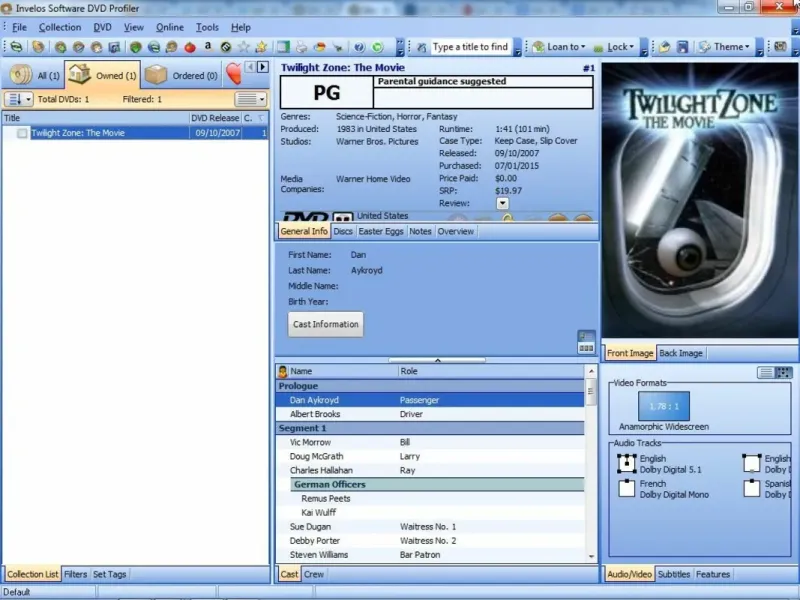Open the Loan to dropdown
800x600 pixels.
point(559,47)
